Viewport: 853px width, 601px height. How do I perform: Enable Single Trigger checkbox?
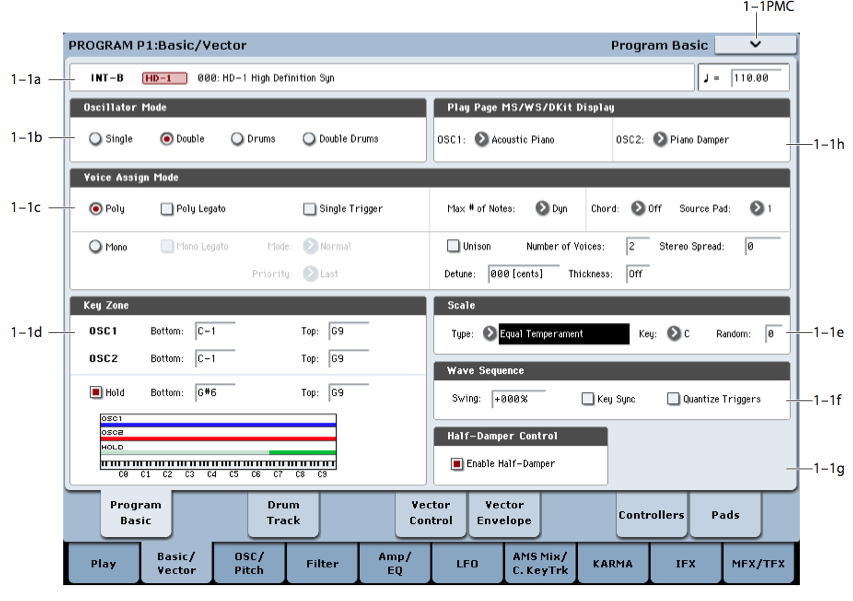point(310,209)
